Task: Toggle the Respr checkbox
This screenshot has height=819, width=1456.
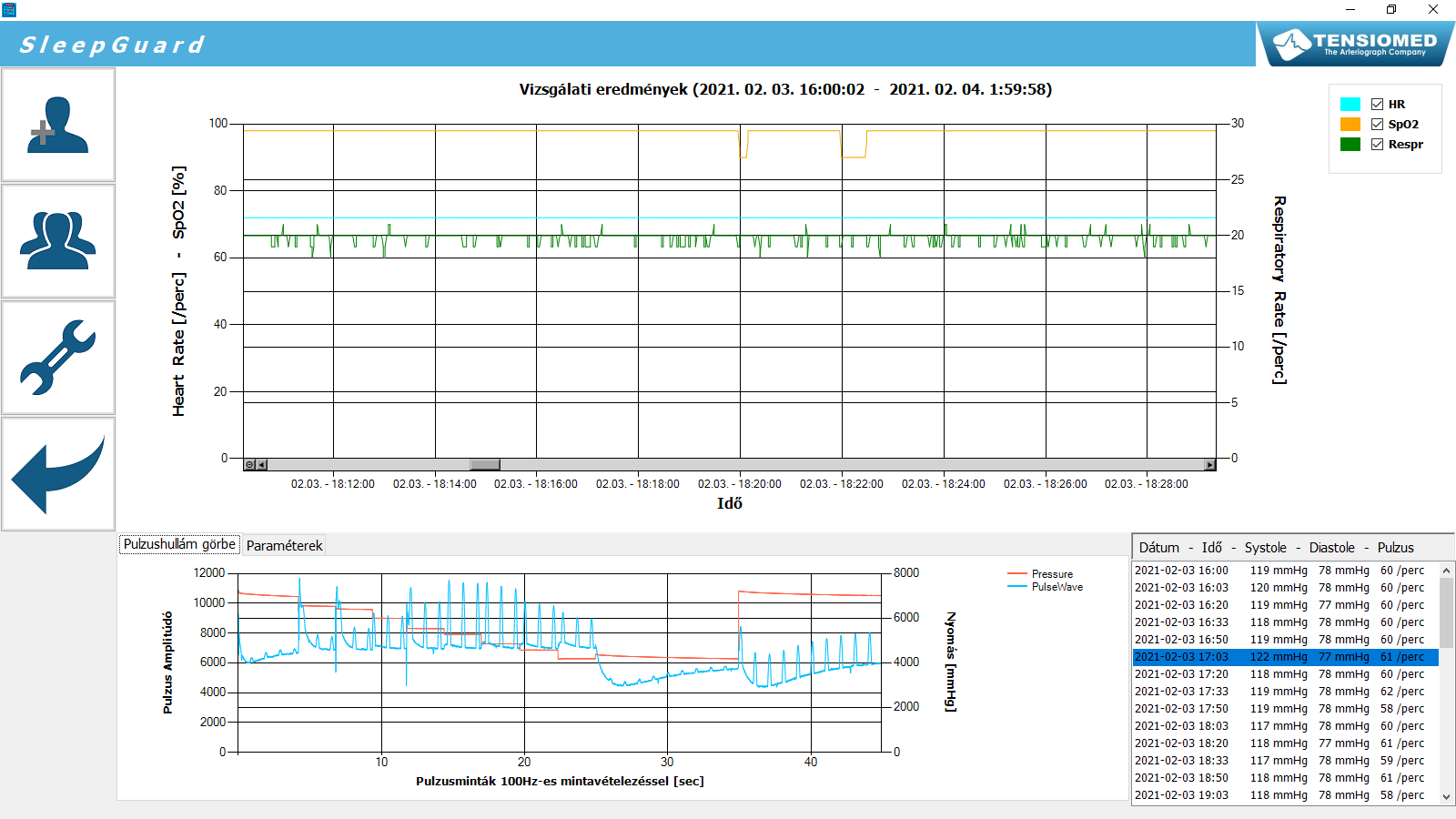Action: point(1377,145)
